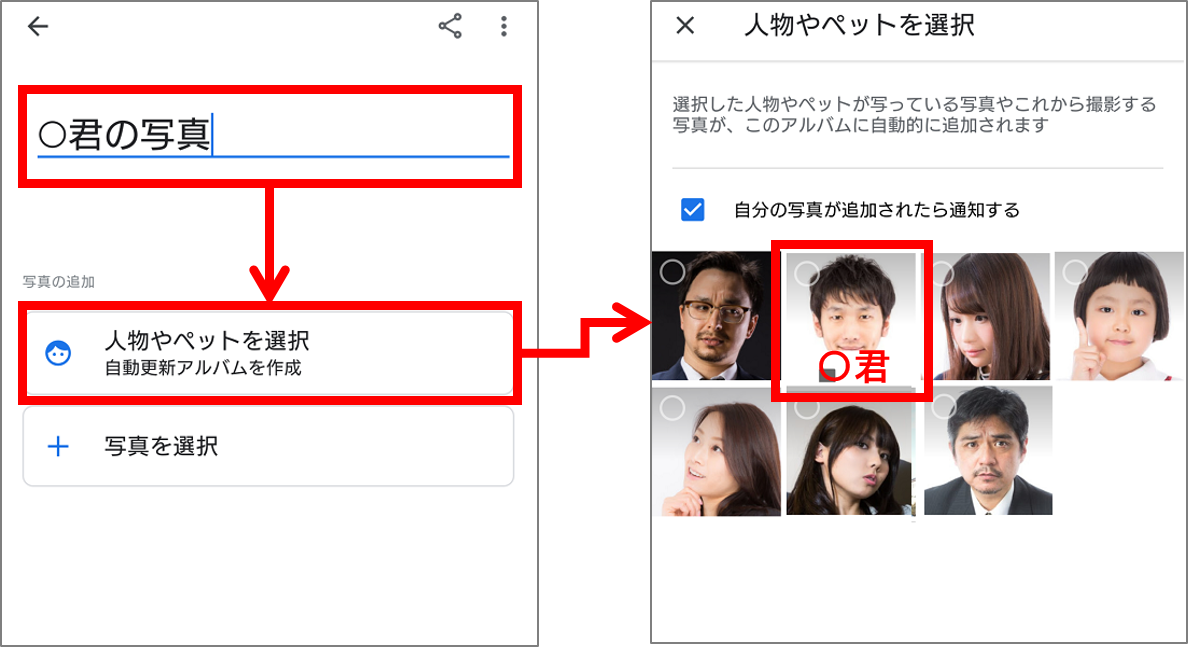Tap the young man's face labeled ○君
Image resolution: width=1188 pixels, height=647 pixels.
click(x=851, y=318)
